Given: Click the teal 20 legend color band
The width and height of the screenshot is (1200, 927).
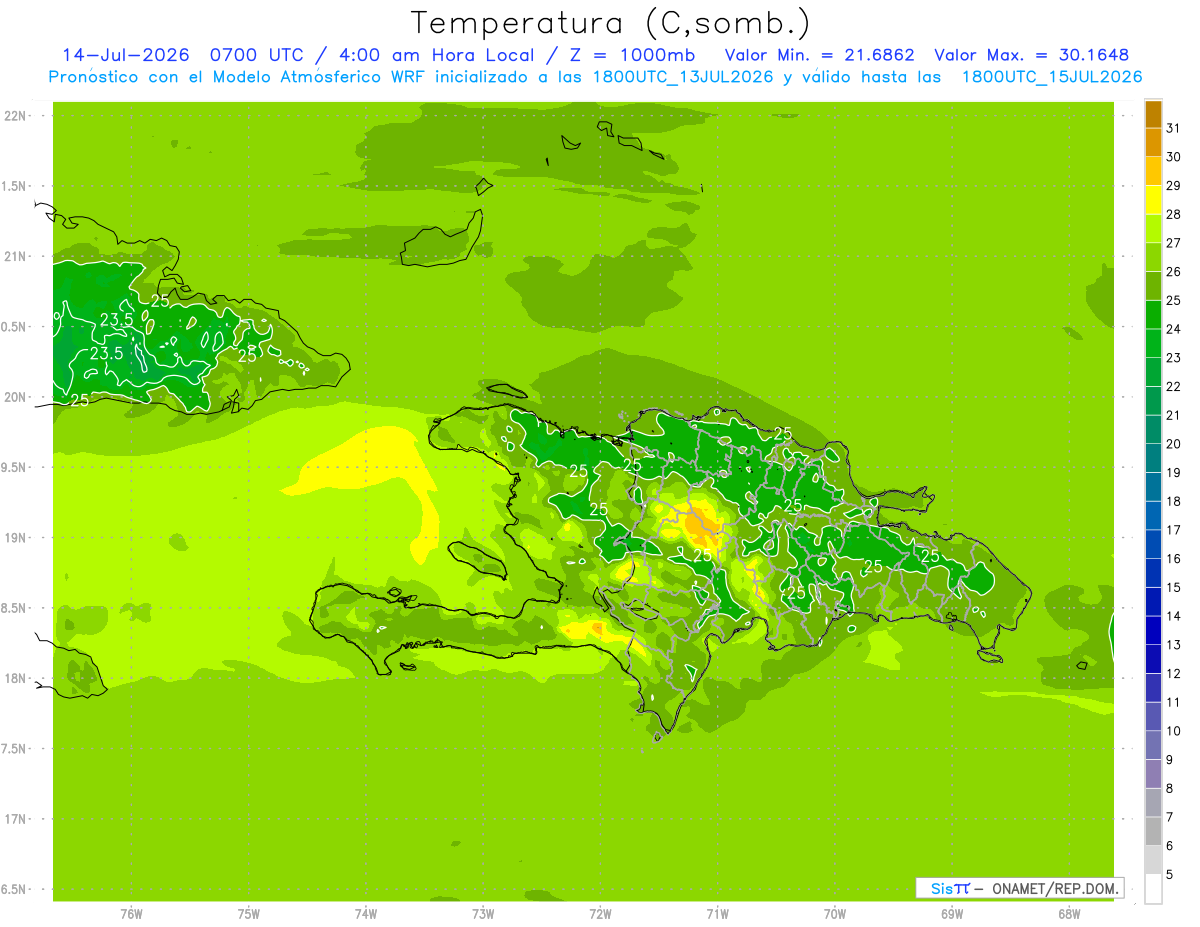Looking at the screenshot, I should click(x=1153, y=430).
